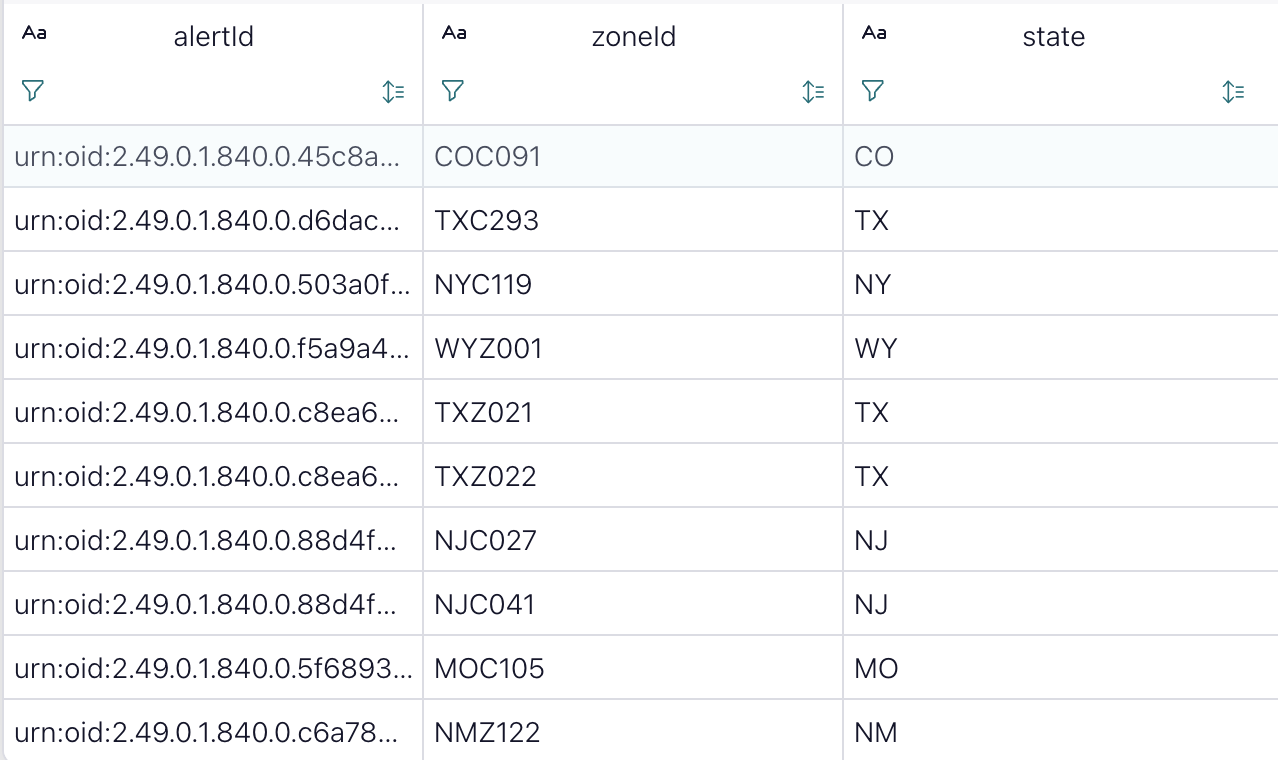Click the sort icon on zoneId column
Screen dimensions: 1278x760
click(x=813, y=90)
